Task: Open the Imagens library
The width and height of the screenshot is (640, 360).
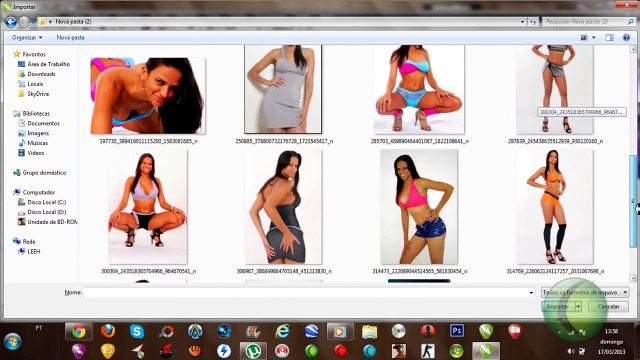Action: point(38,133)
